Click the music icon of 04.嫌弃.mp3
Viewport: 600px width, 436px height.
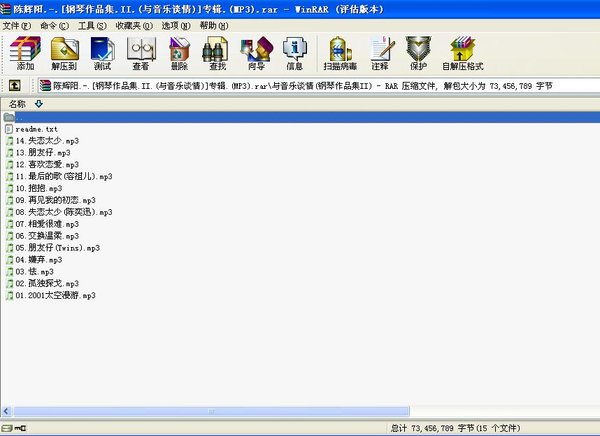coord(10,260)
